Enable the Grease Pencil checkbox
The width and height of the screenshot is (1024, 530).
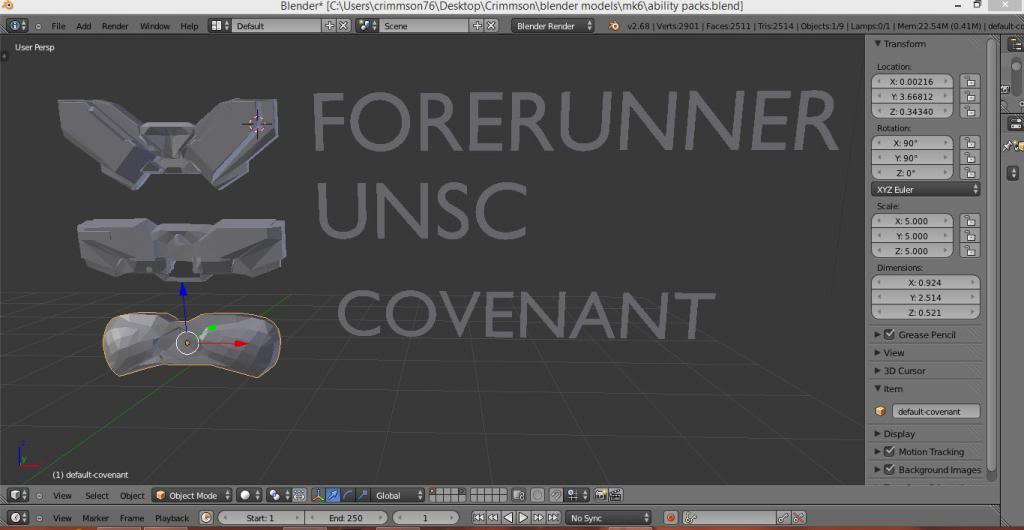pos(889,334)
